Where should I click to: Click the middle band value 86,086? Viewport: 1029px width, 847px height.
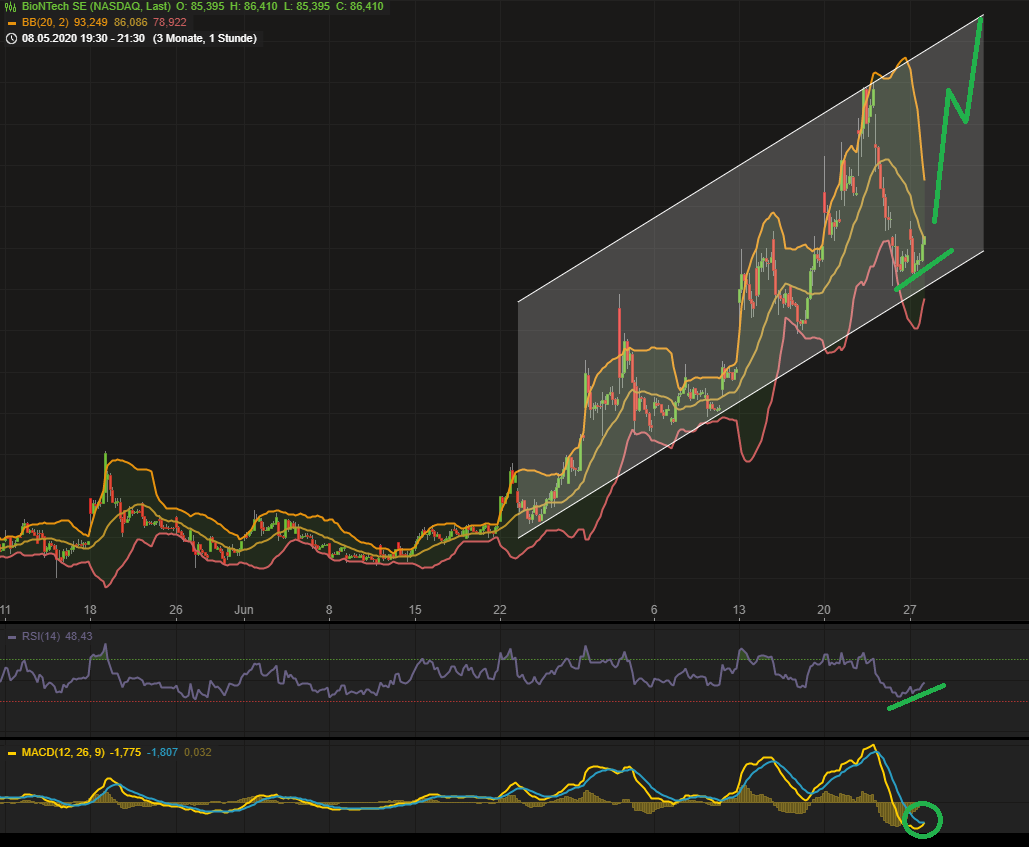[131, 22]
